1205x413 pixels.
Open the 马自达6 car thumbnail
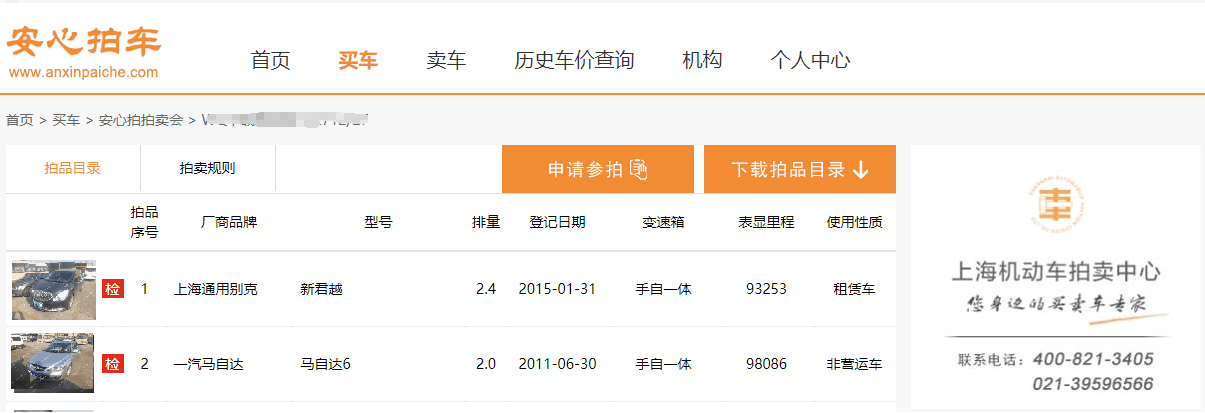tap(54, 362)
